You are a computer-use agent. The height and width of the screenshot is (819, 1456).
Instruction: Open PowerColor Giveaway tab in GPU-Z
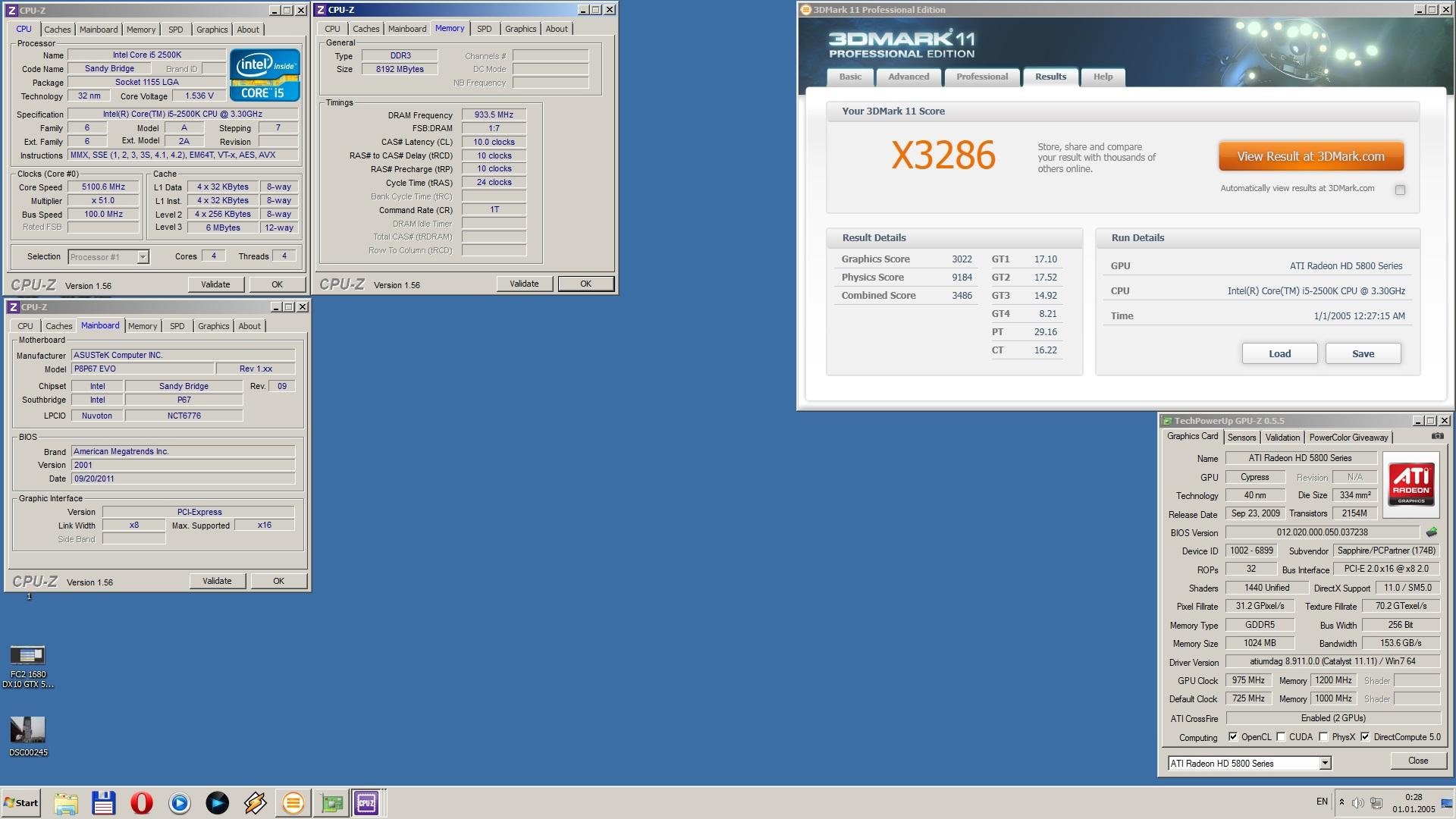[x=1348, y=438]
